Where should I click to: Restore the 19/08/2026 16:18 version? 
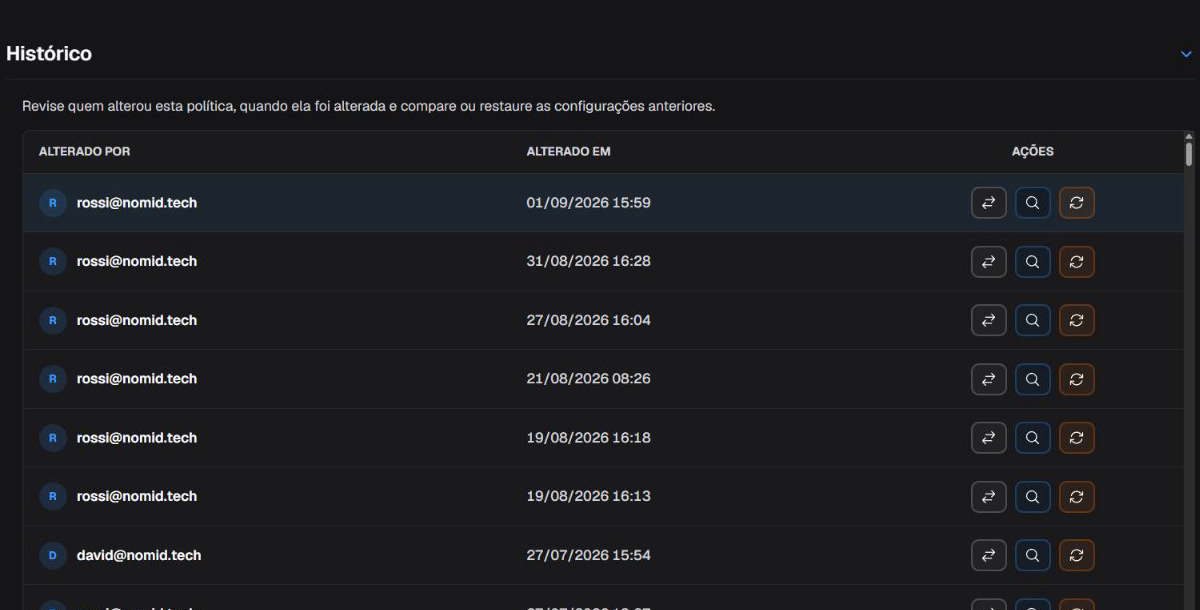tap(1077, 438)
